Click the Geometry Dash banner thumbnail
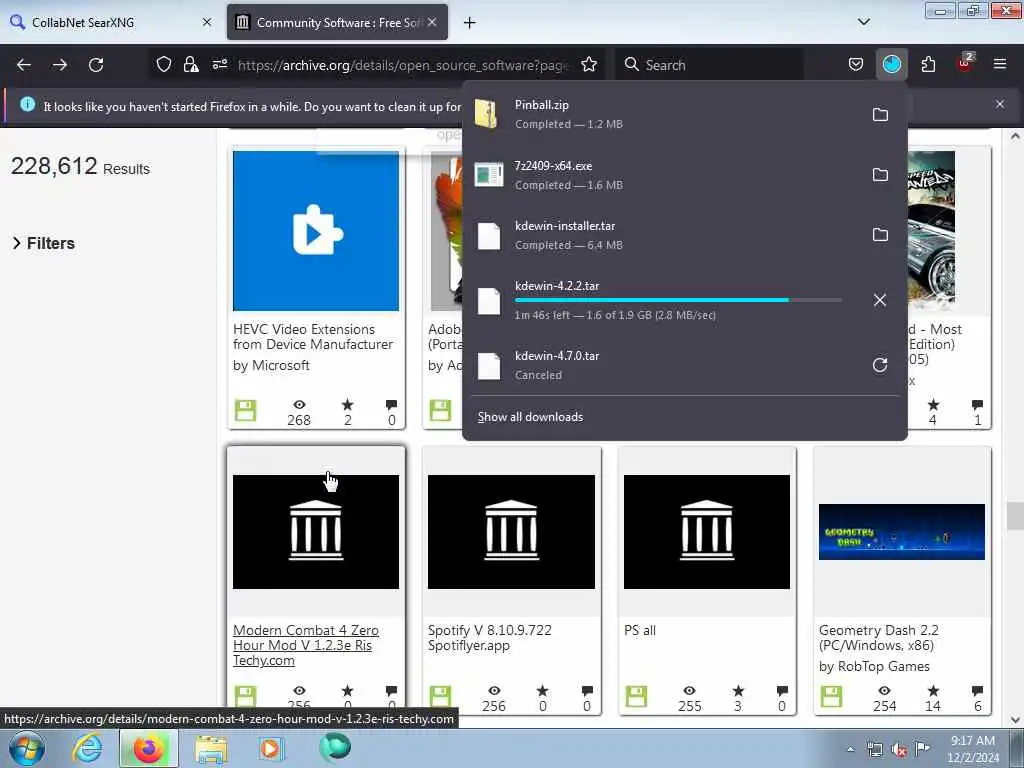 coord(902,532)
